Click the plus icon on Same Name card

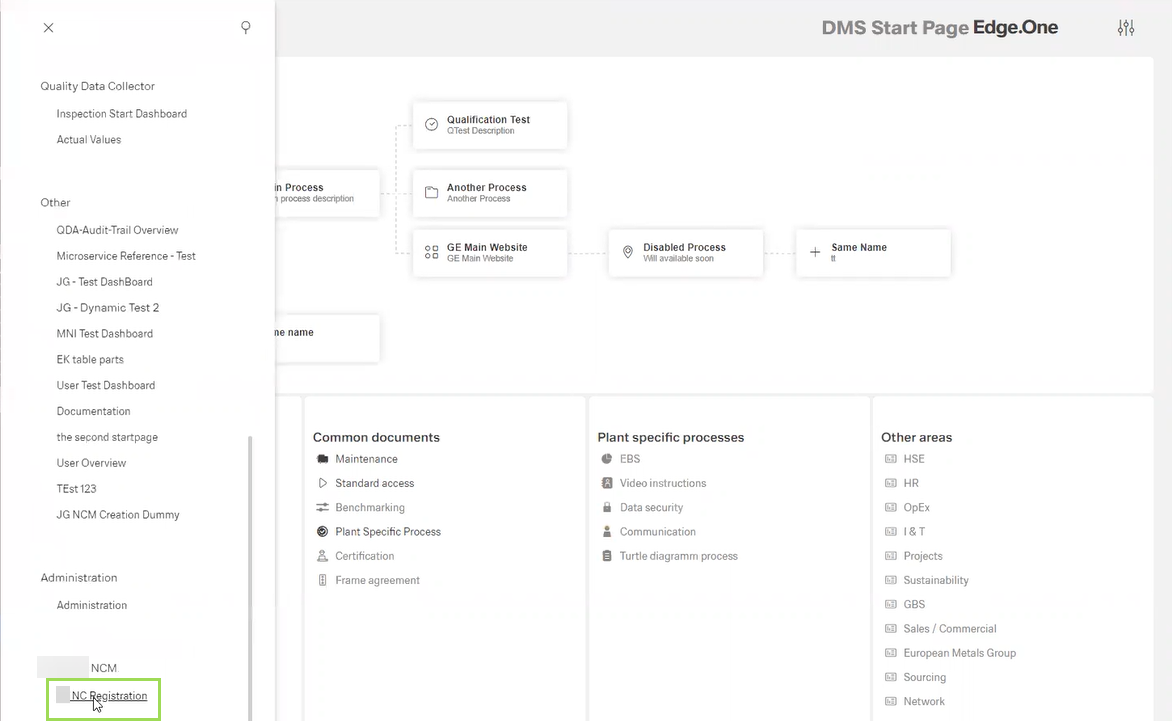tap(815, 253)
